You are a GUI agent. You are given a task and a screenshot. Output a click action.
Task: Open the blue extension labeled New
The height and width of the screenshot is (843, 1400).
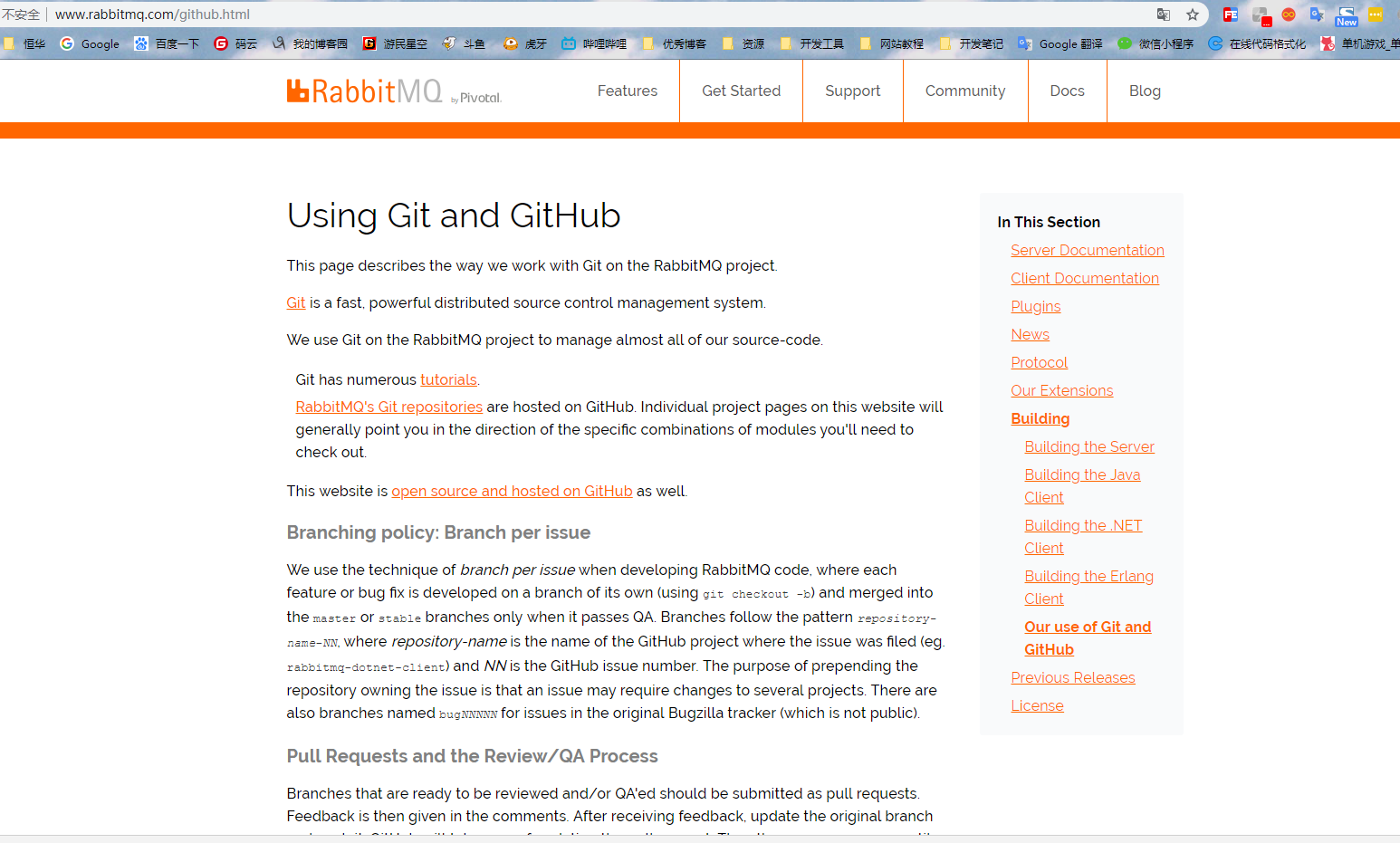click(1347, 16)
